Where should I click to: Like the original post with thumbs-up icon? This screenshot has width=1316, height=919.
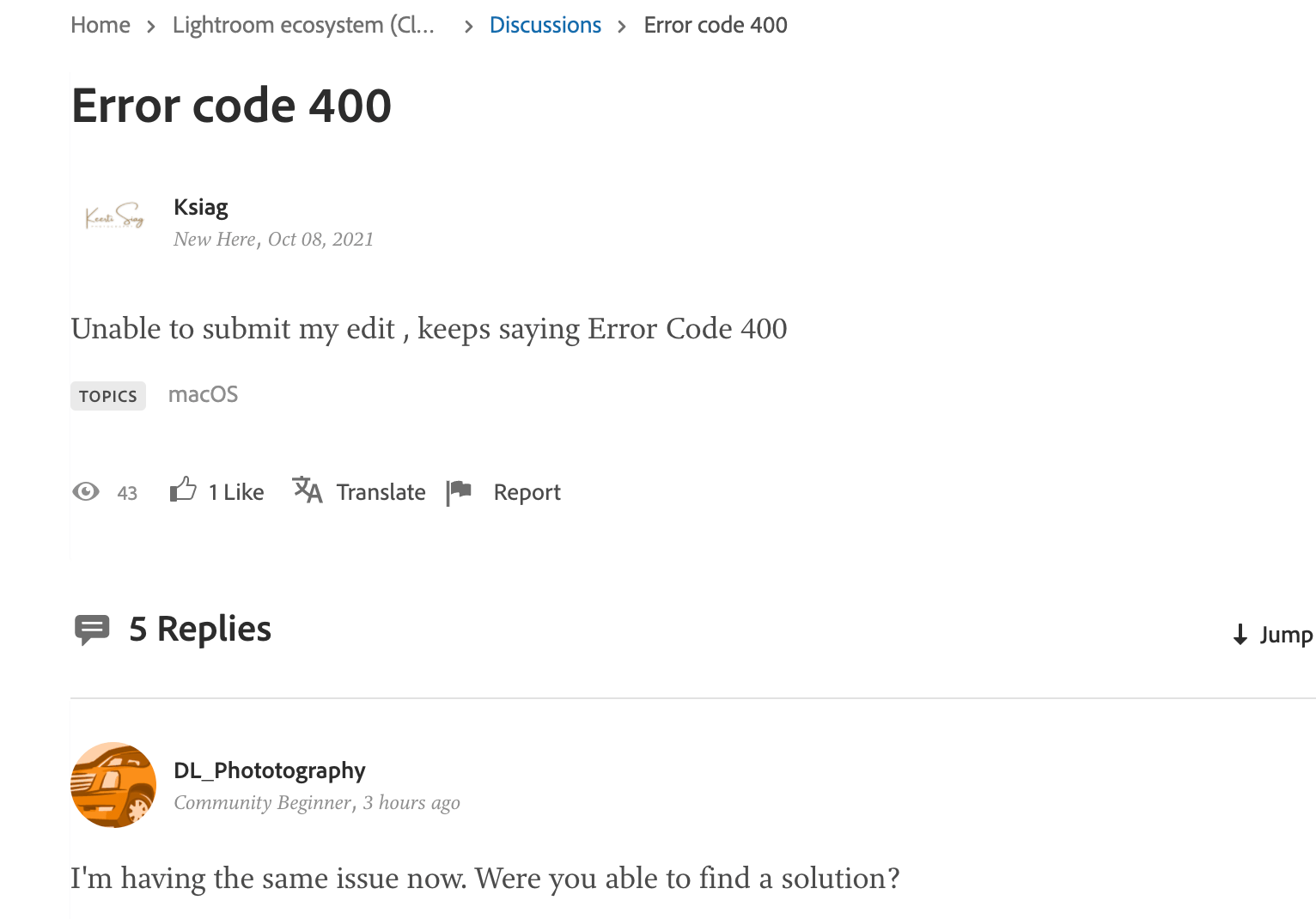coord(182,490)
